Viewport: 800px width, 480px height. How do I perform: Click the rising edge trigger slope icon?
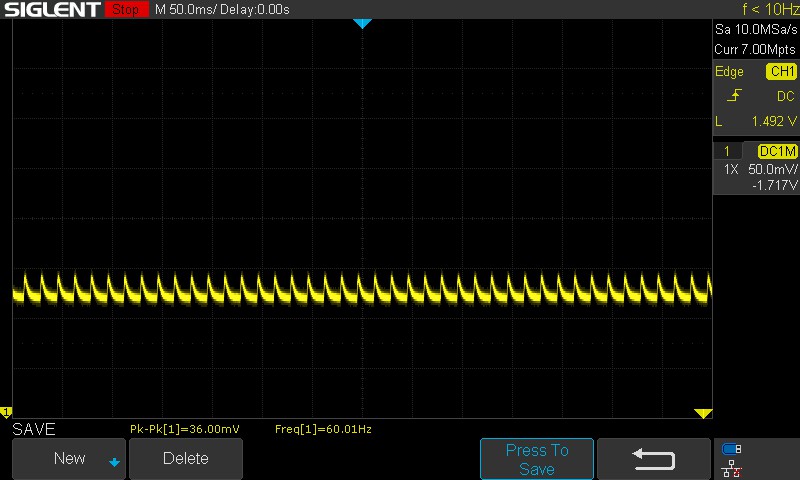pos(735,96)
